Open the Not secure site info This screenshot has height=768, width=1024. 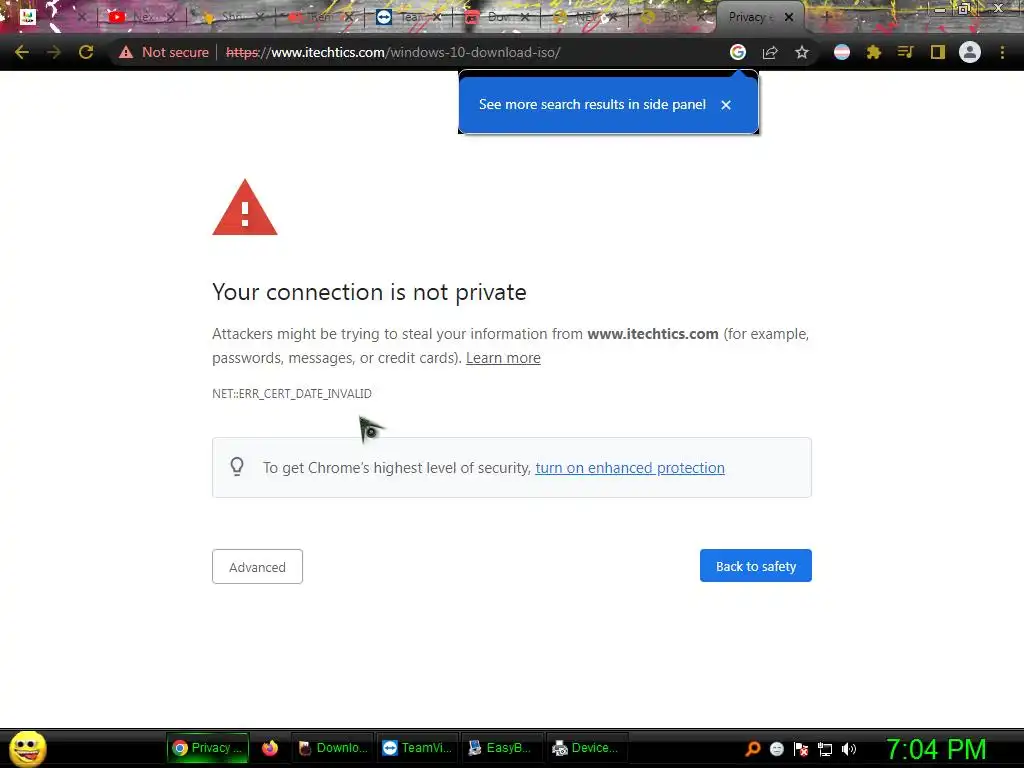(x=164, y=52)
